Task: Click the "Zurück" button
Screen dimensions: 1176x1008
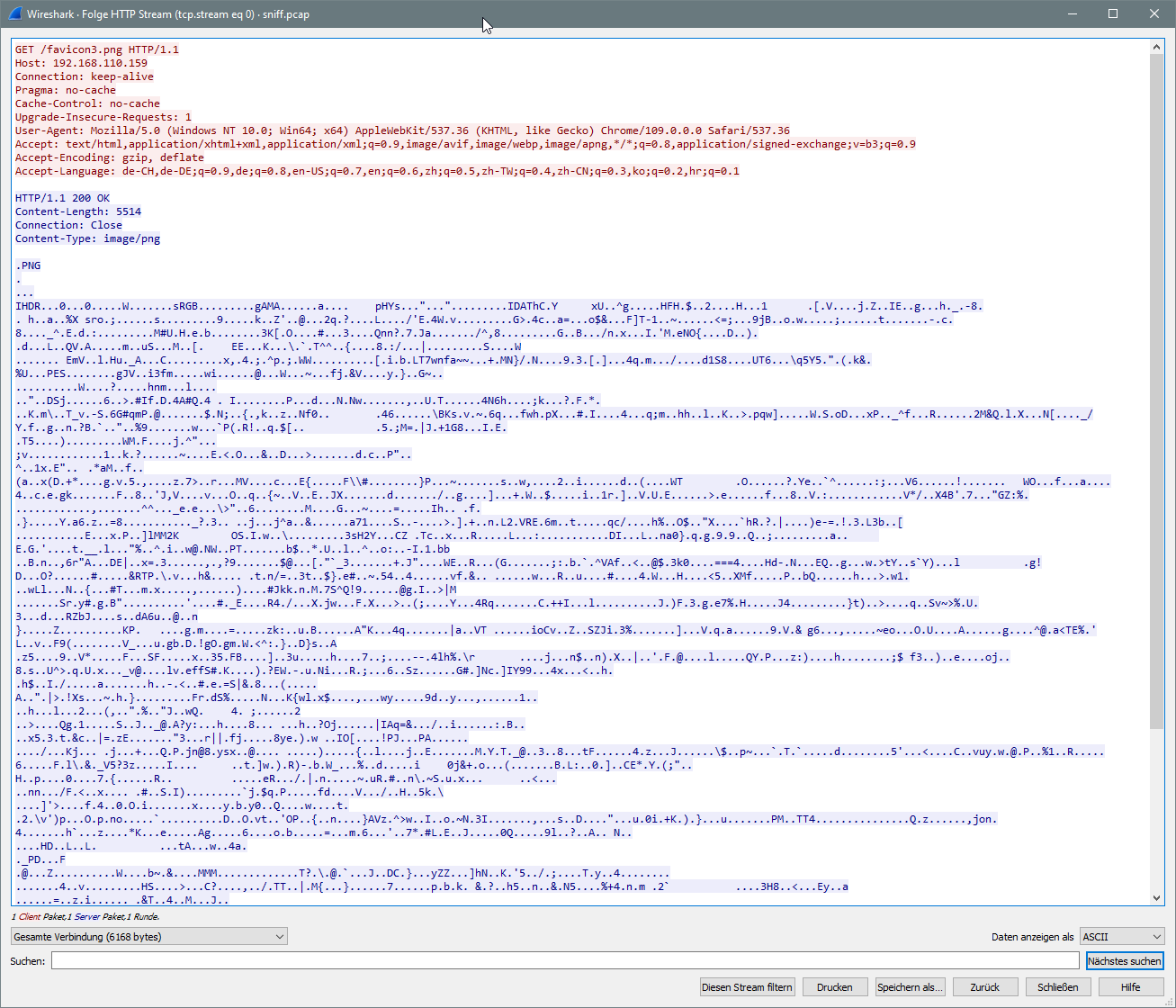Action: pos(985,986)
